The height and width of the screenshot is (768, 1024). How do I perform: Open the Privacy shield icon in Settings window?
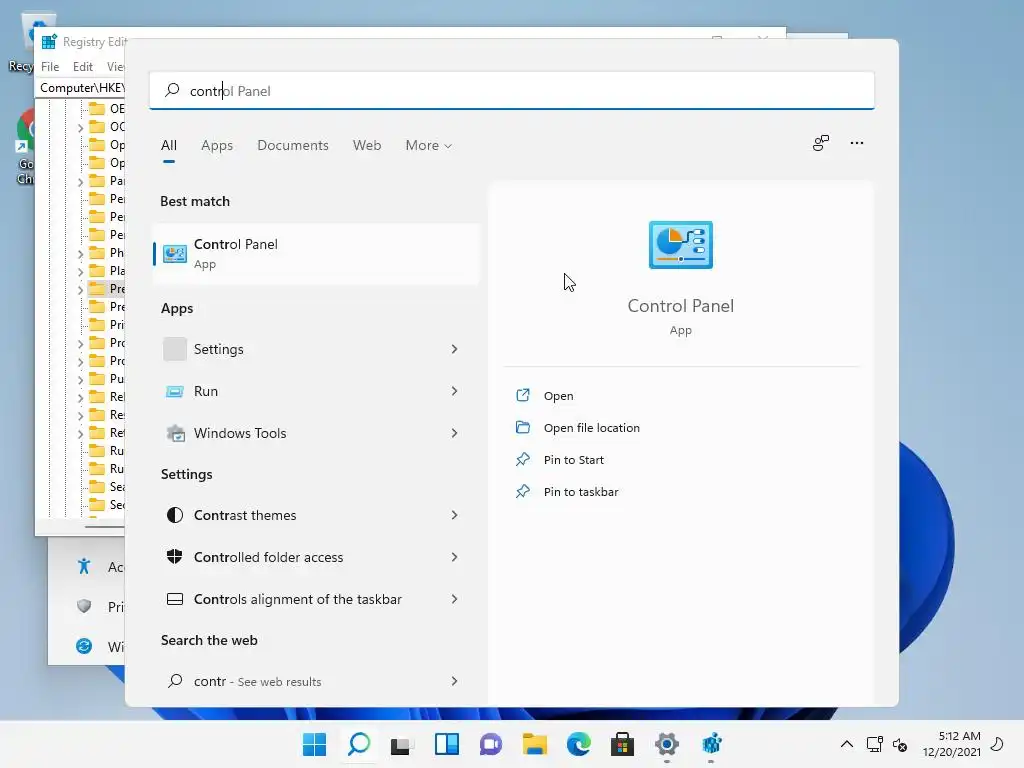click(84, 607)
